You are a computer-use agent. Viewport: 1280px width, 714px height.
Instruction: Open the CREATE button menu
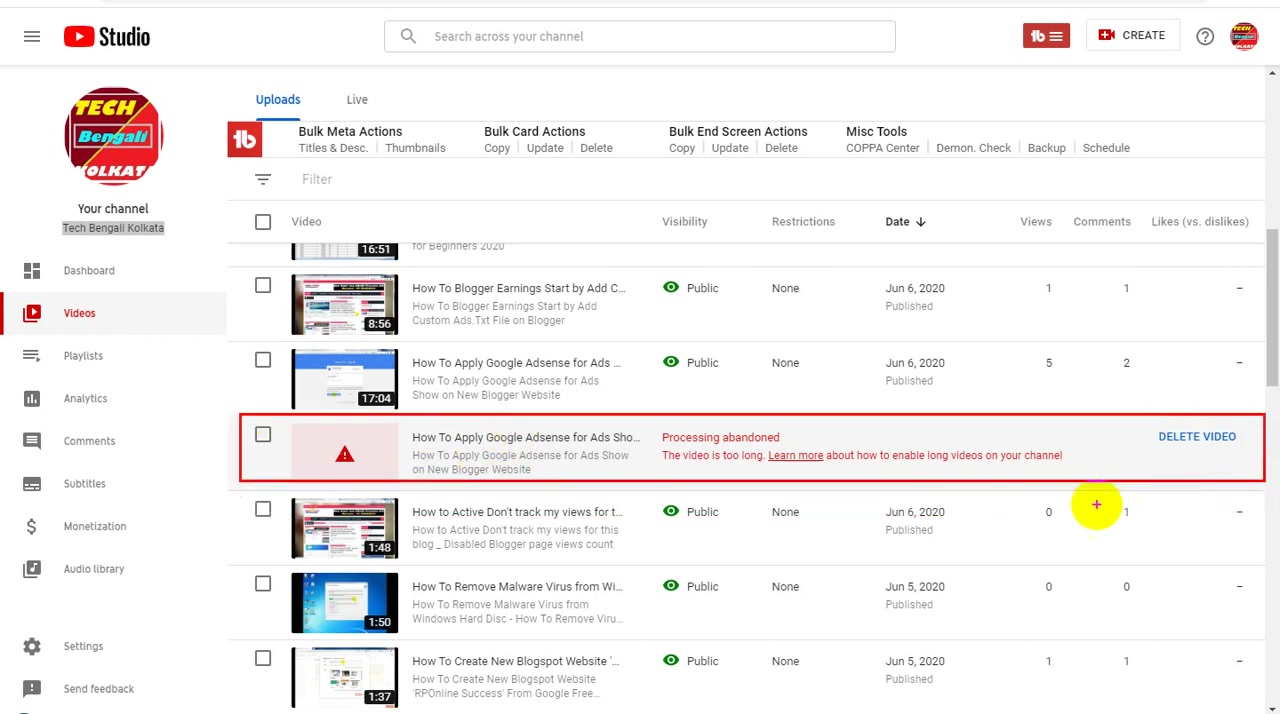point(1132,36)
